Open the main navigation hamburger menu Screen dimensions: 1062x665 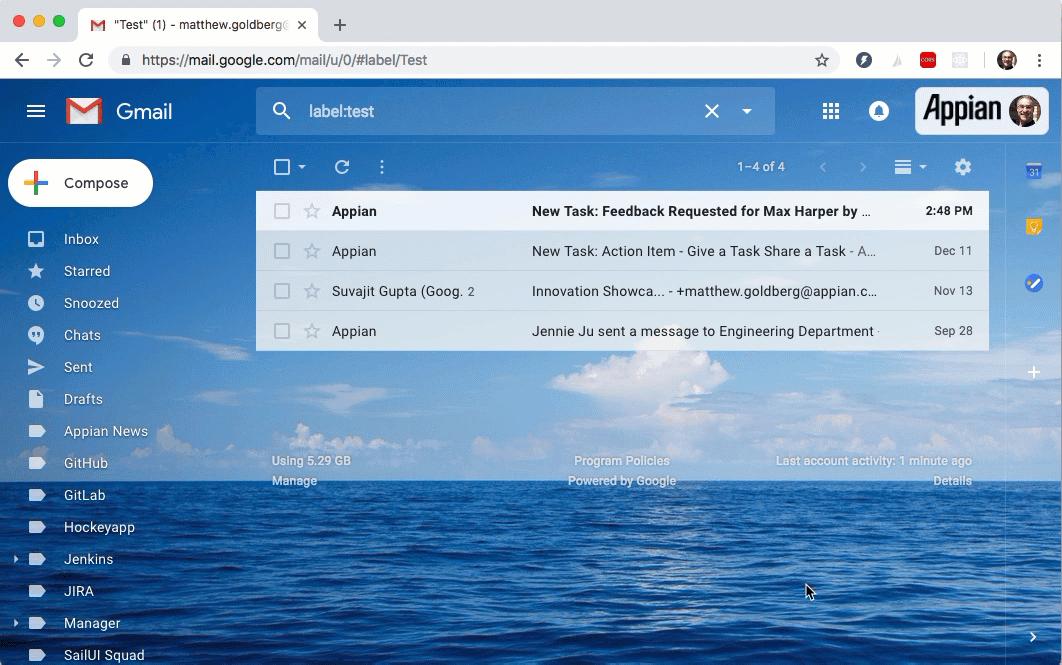pyautogui.click(x=36, y=111)
